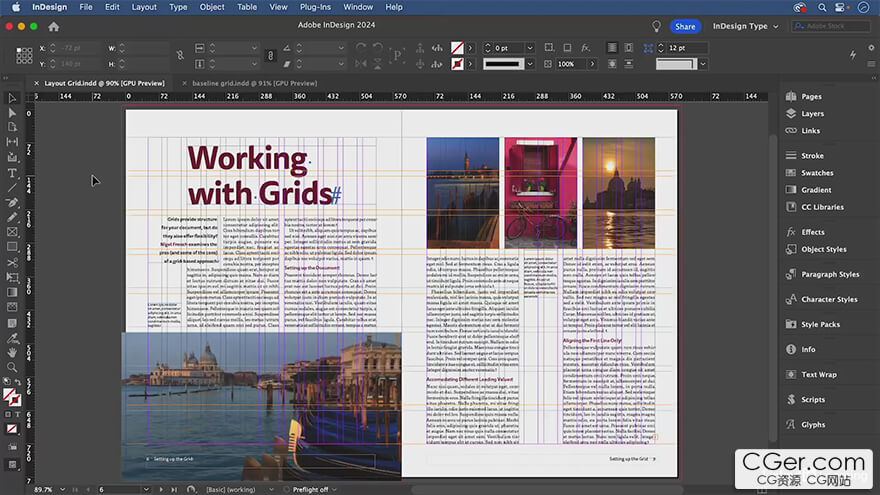This screenshot has height=495, width=880.
Task: Open the stroke style dropdown
Action: pyautogui.click(x=530, y=64)
